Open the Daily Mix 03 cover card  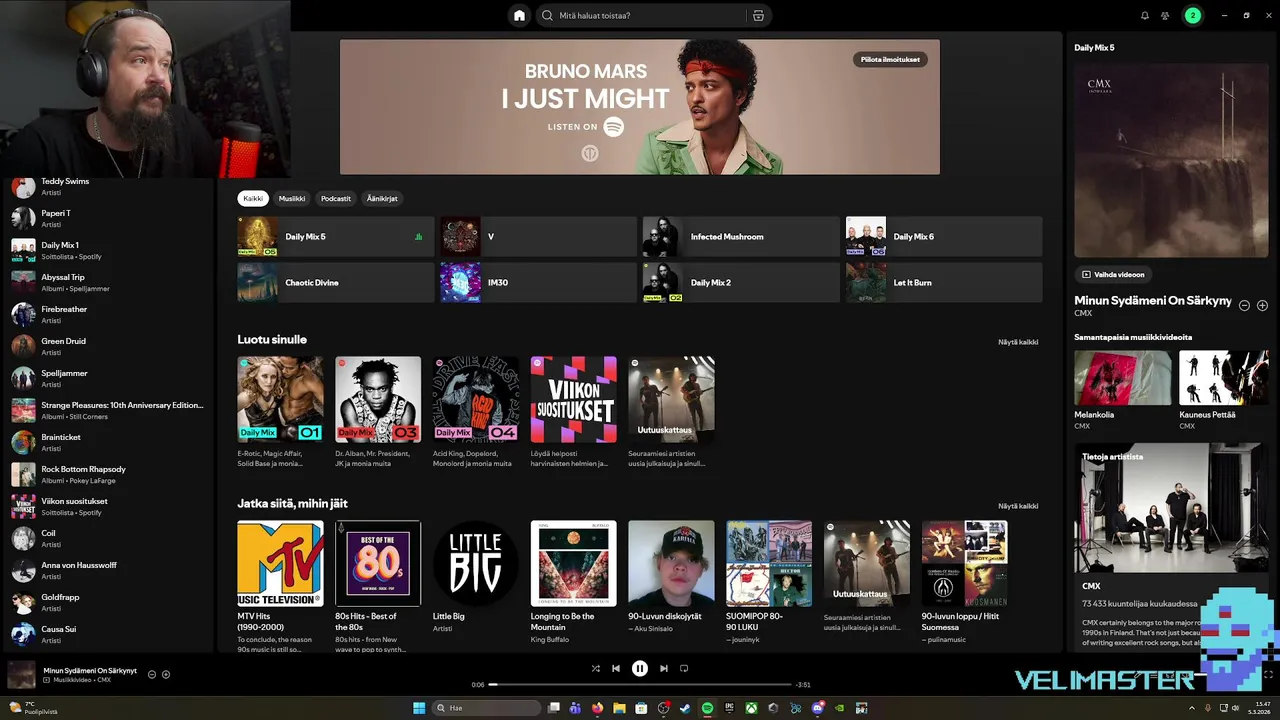(378, 399)
